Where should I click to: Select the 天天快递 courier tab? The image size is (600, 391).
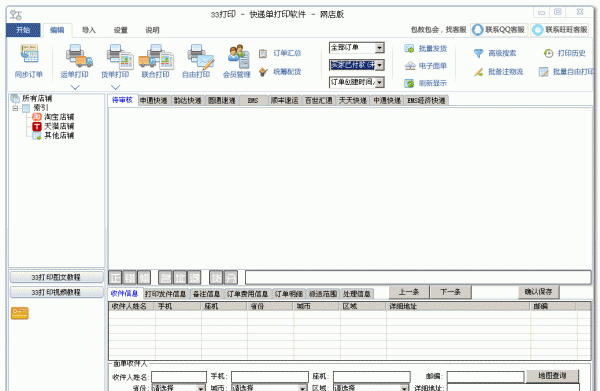353,100
